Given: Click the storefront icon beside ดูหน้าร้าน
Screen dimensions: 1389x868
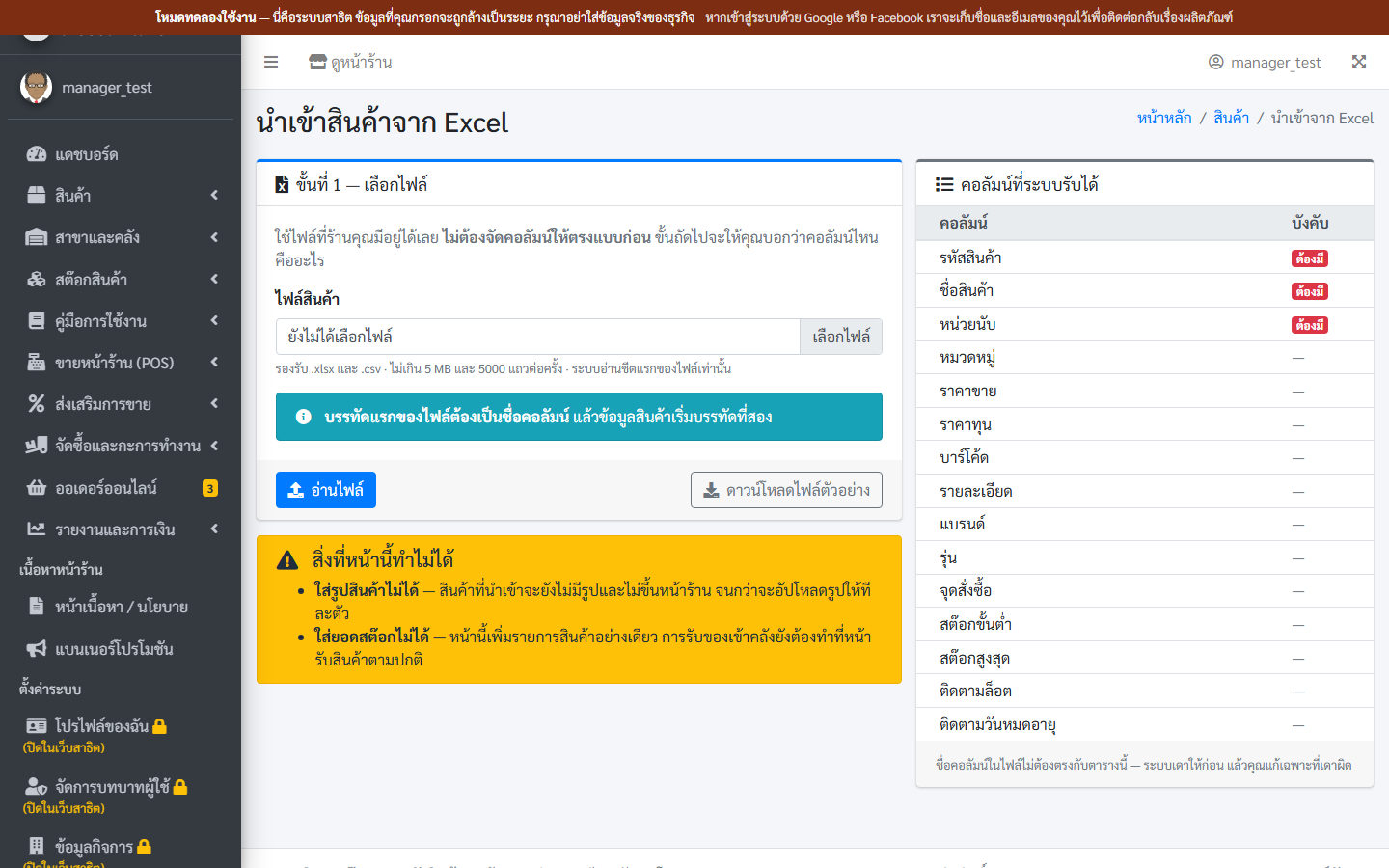Looking at the screenshot, I should click(x=317, y=62).
